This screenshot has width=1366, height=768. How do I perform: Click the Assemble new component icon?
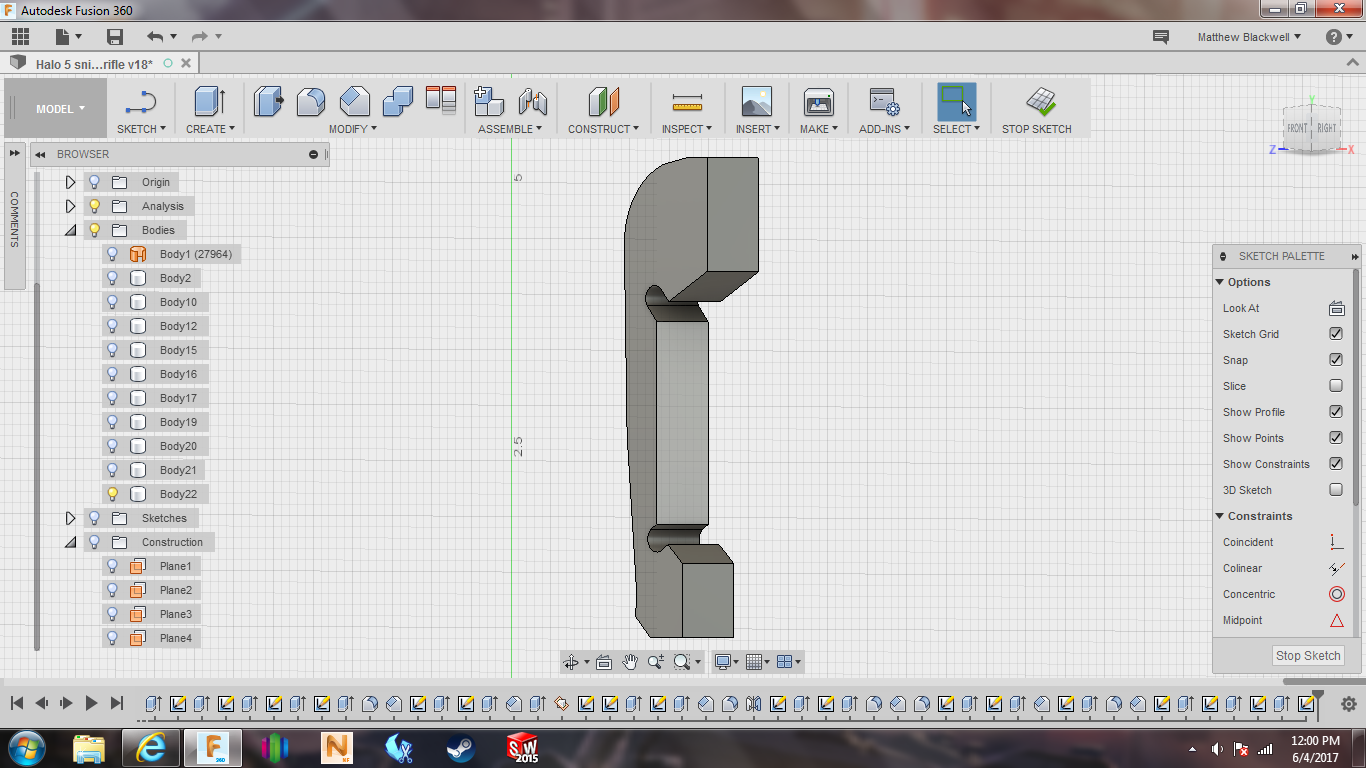click(489, 101)
